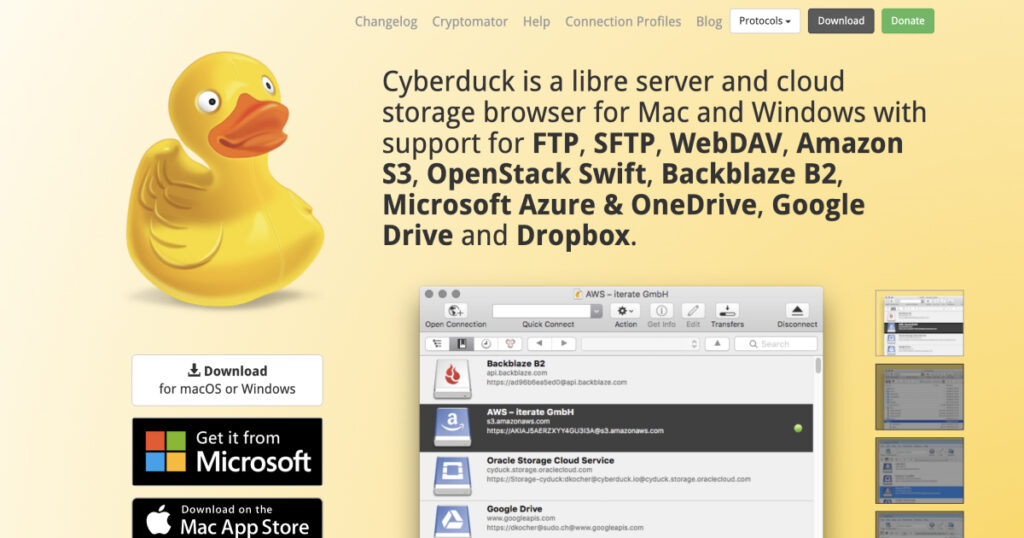Select the Backblaze B2 drive icon
The height and width of the screenshot is (538, 1024).
[452, 379]
